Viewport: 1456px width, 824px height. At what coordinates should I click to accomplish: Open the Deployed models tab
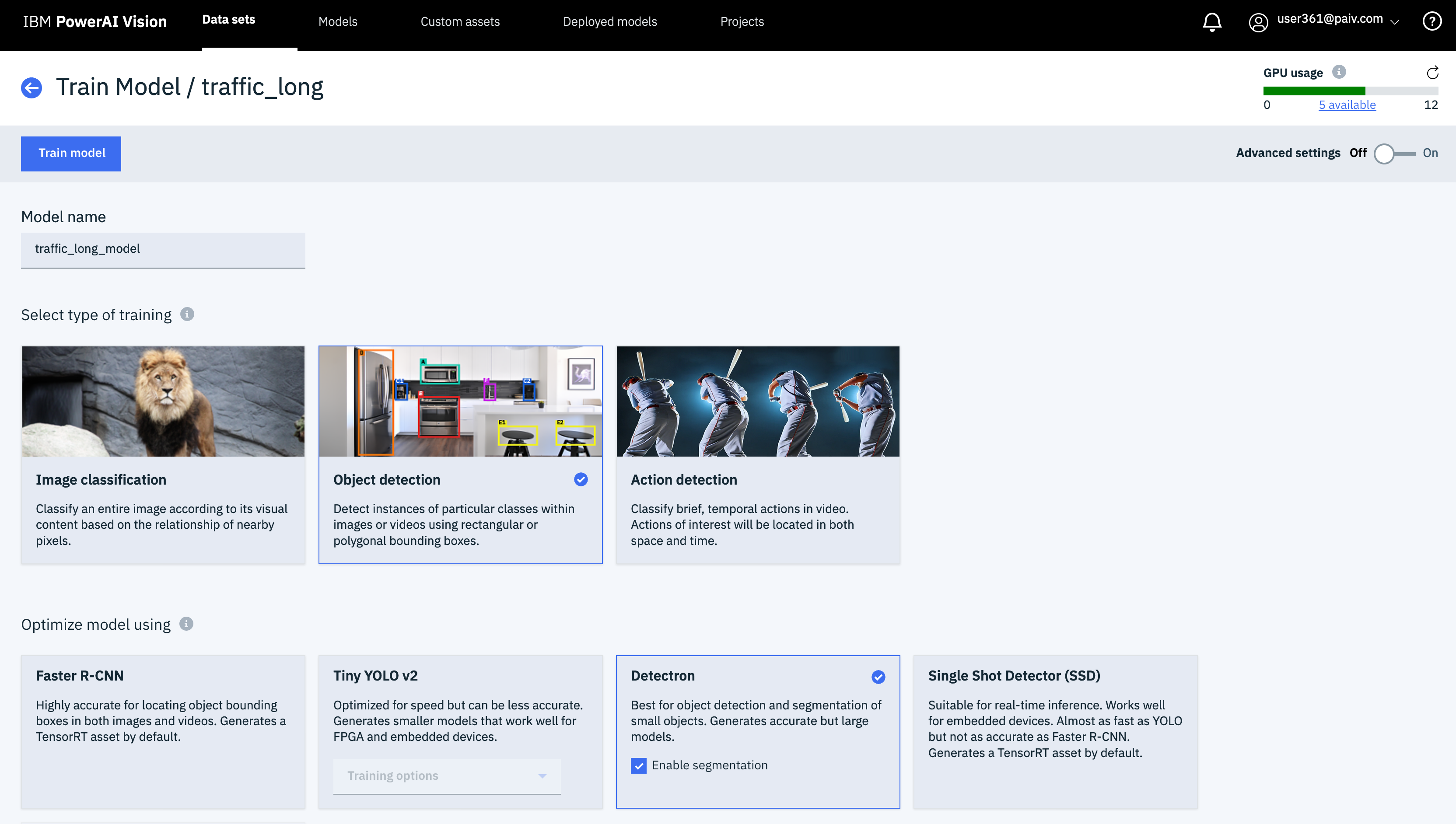tap(610, 21)
